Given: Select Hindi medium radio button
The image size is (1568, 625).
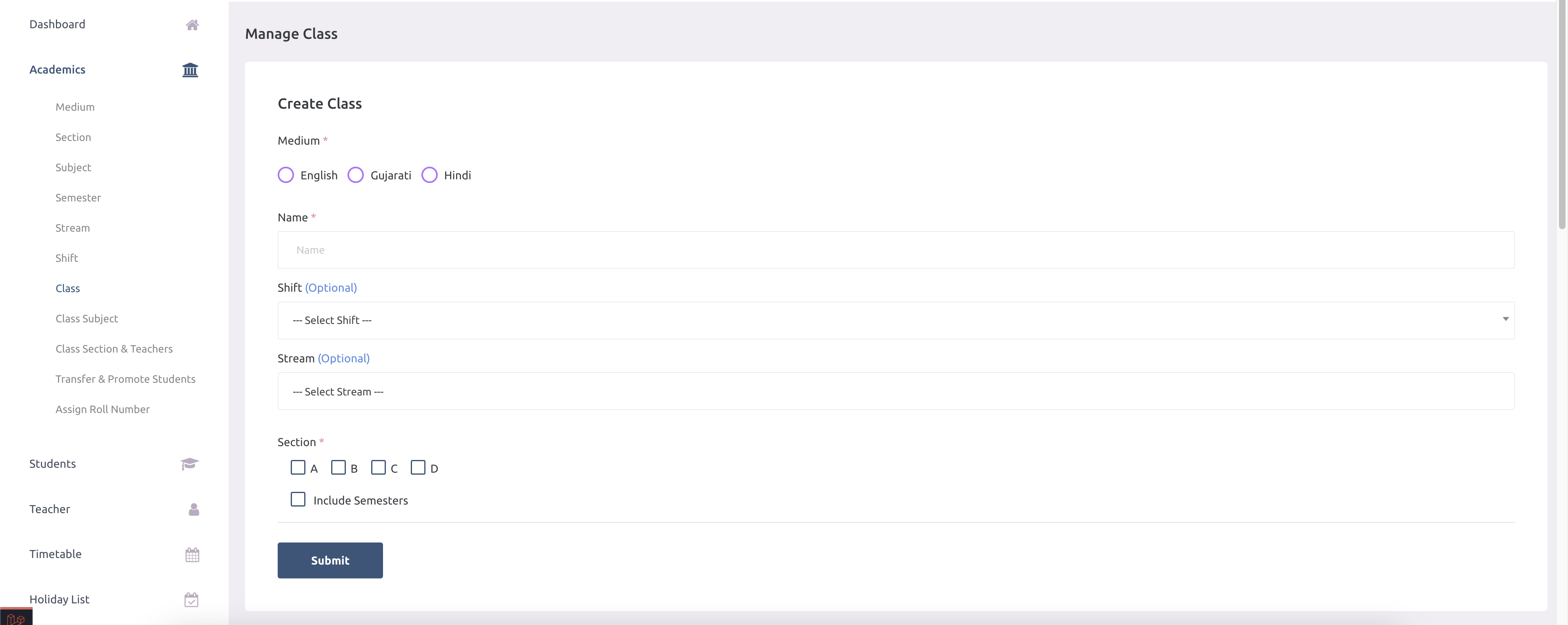Looking at the screenshot, I should [429, 174].
